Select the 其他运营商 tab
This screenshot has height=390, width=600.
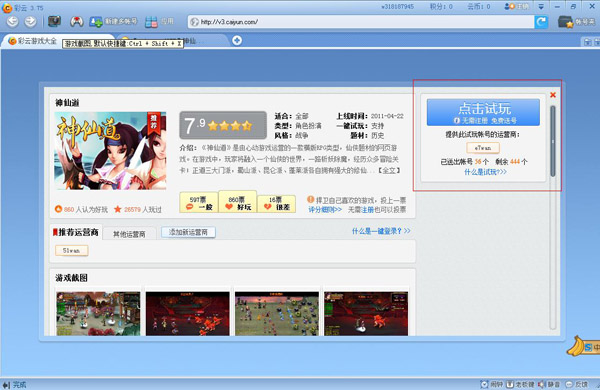click(129, 234)
